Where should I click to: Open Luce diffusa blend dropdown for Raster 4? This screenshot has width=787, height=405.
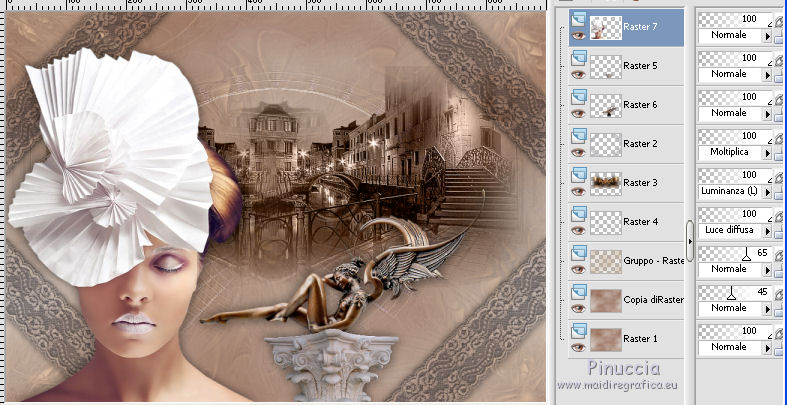point(767,231)
